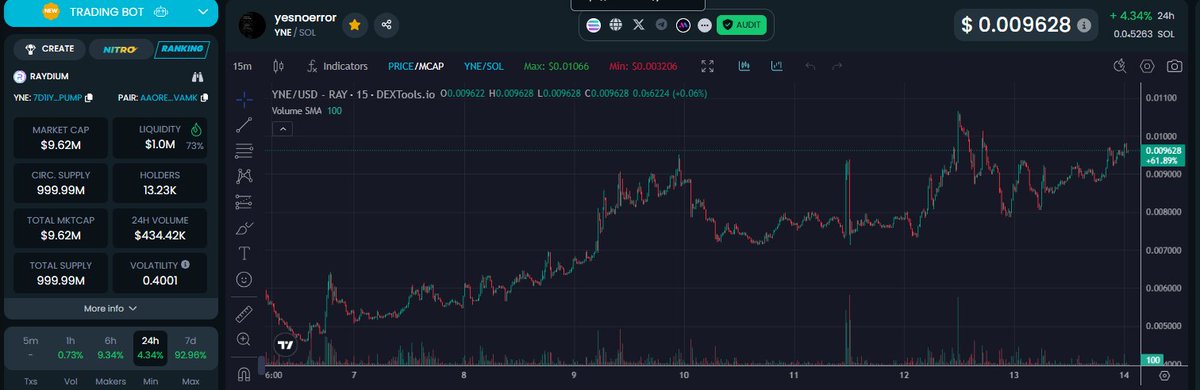The image size is (1200, 390).
Task: Open the Moby social link icon
Action: 683,25
